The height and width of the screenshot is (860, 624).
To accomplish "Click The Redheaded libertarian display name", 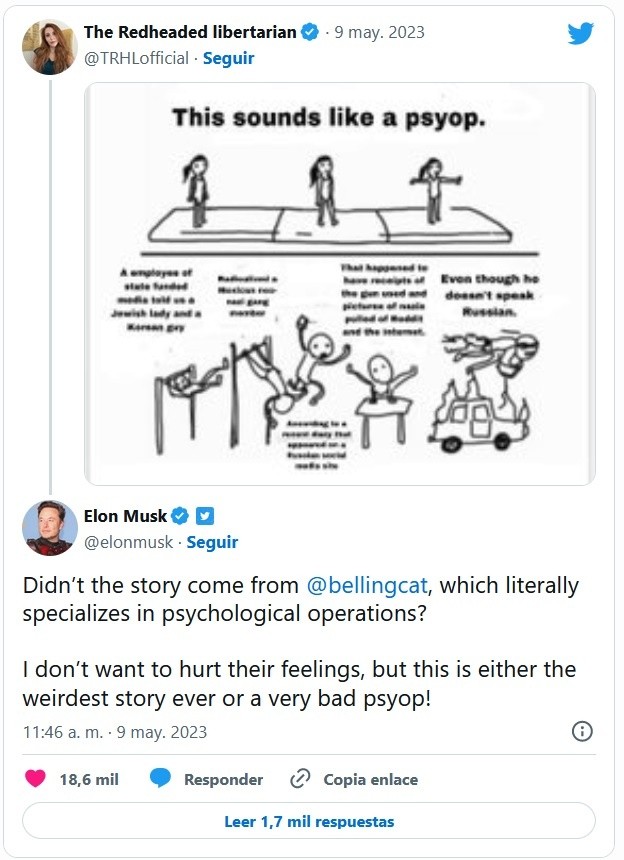I will coord(190,32).
